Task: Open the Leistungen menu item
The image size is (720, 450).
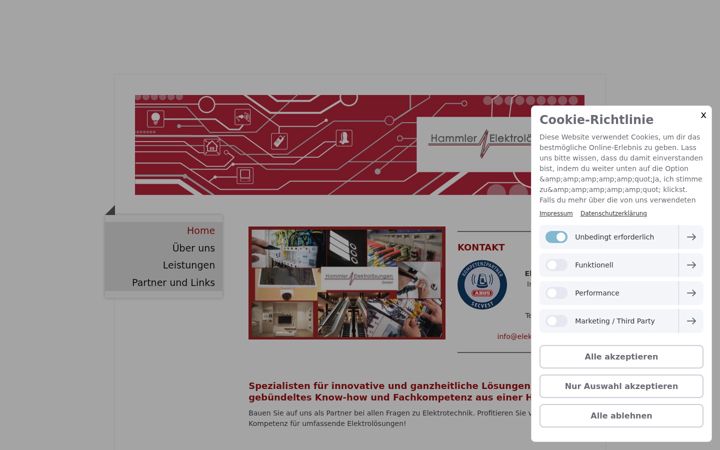Action: click(x=188, y=265)
